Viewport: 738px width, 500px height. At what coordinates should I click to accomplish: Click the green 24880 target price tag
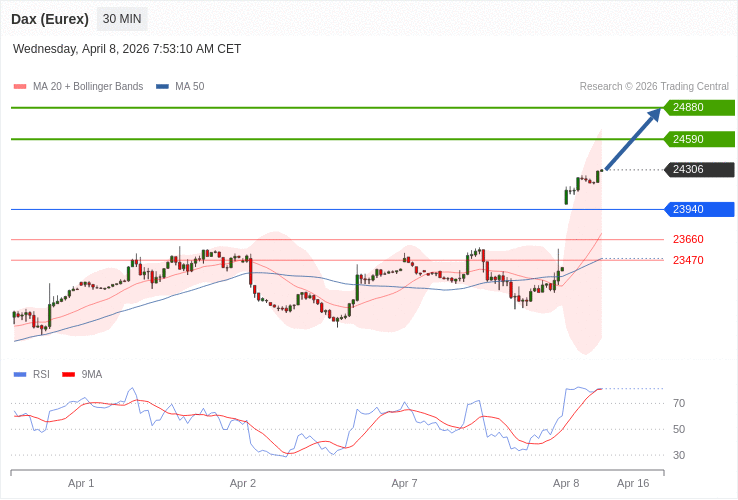[699, 107]
